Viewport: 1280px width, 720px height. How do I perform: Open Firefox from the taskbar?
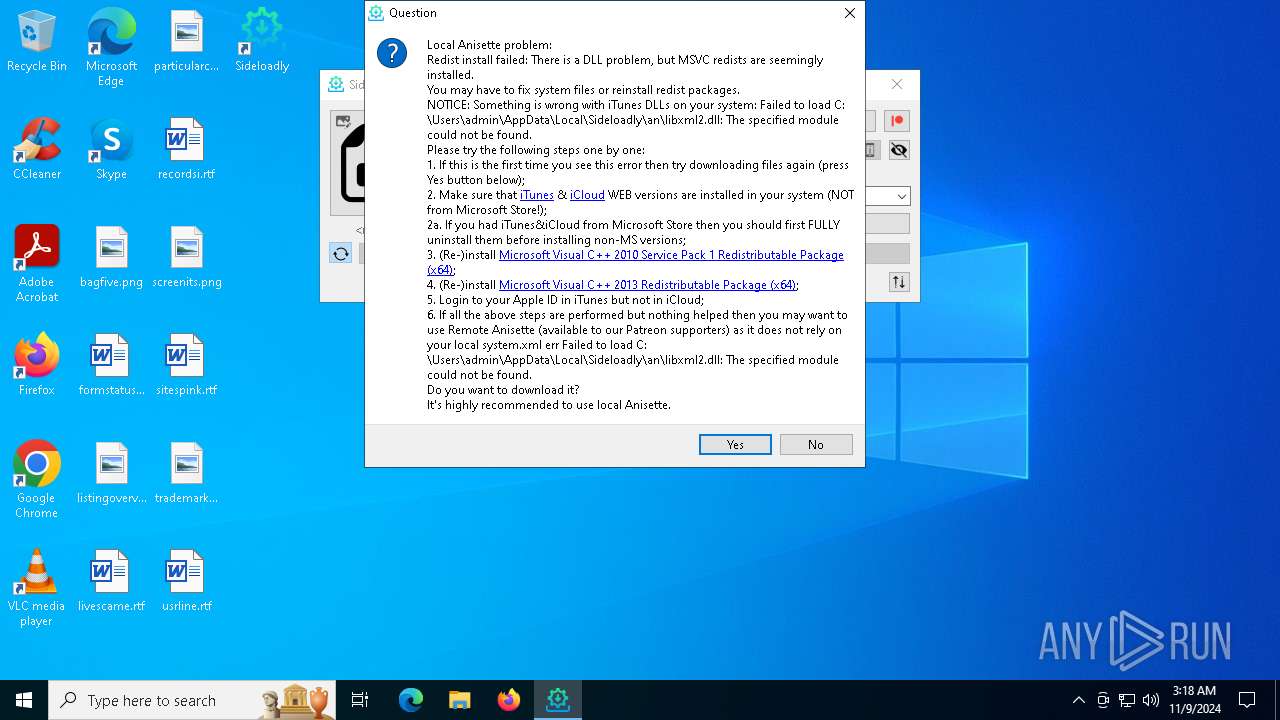click(509, 700)
